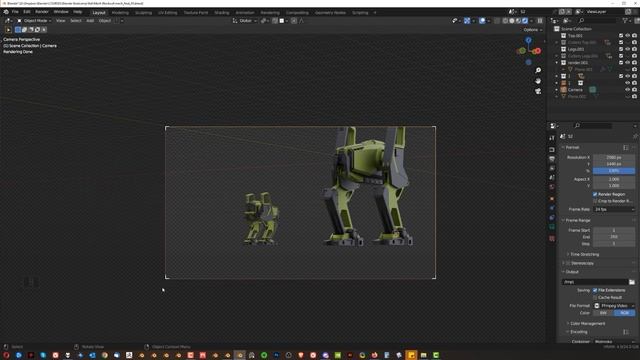Viewport: 640px width, 360px height.
Task: Open the viewport View menu button
Action: pyautogui.click(x=60, y=20)
